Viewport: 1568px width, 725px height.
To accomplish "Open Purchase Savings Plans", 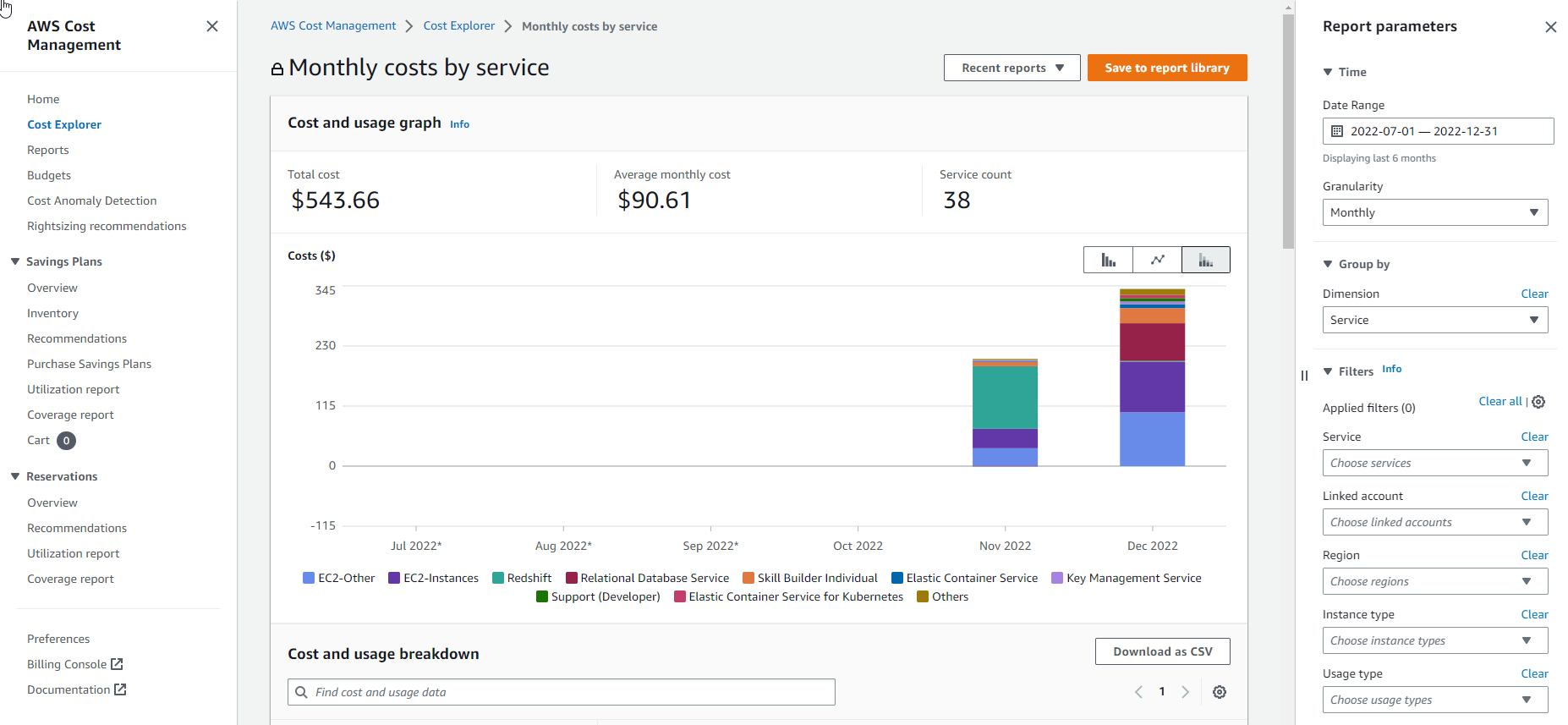I will (x=89, y=364).
